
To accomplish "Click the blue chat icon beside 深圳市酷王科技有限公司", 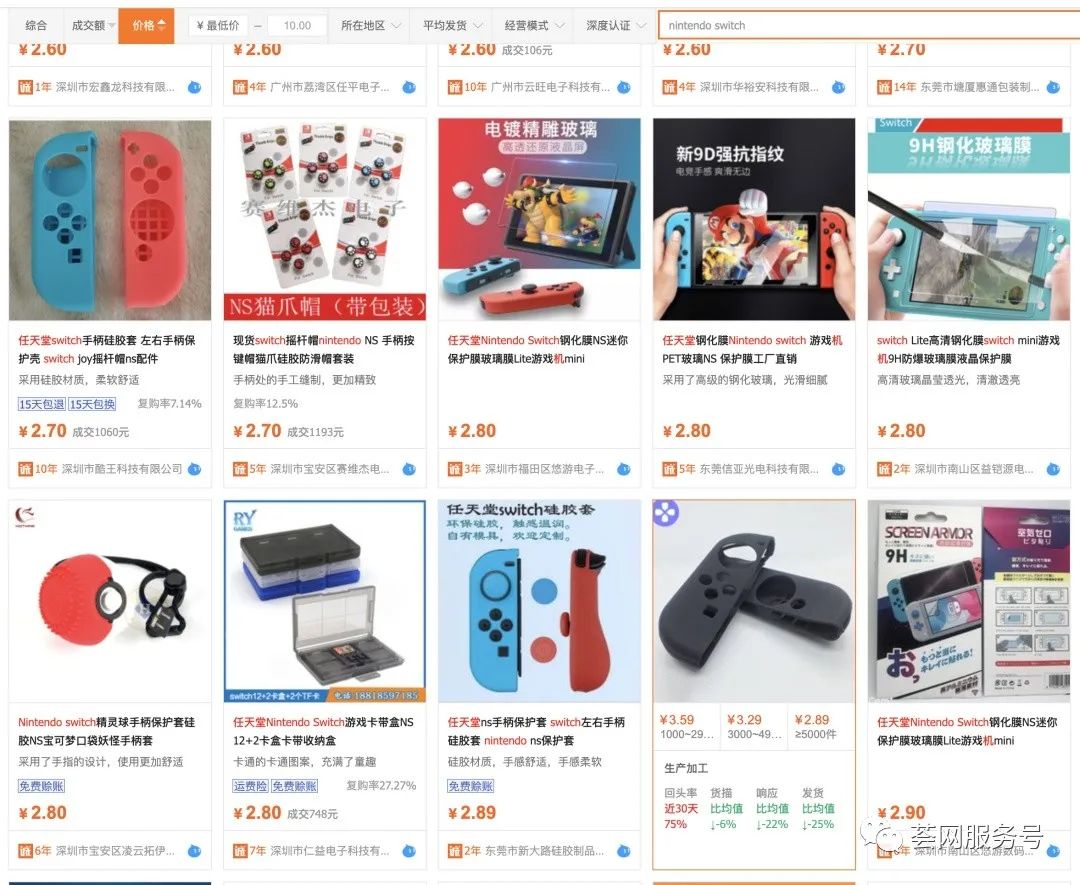I will coord(195,469).
